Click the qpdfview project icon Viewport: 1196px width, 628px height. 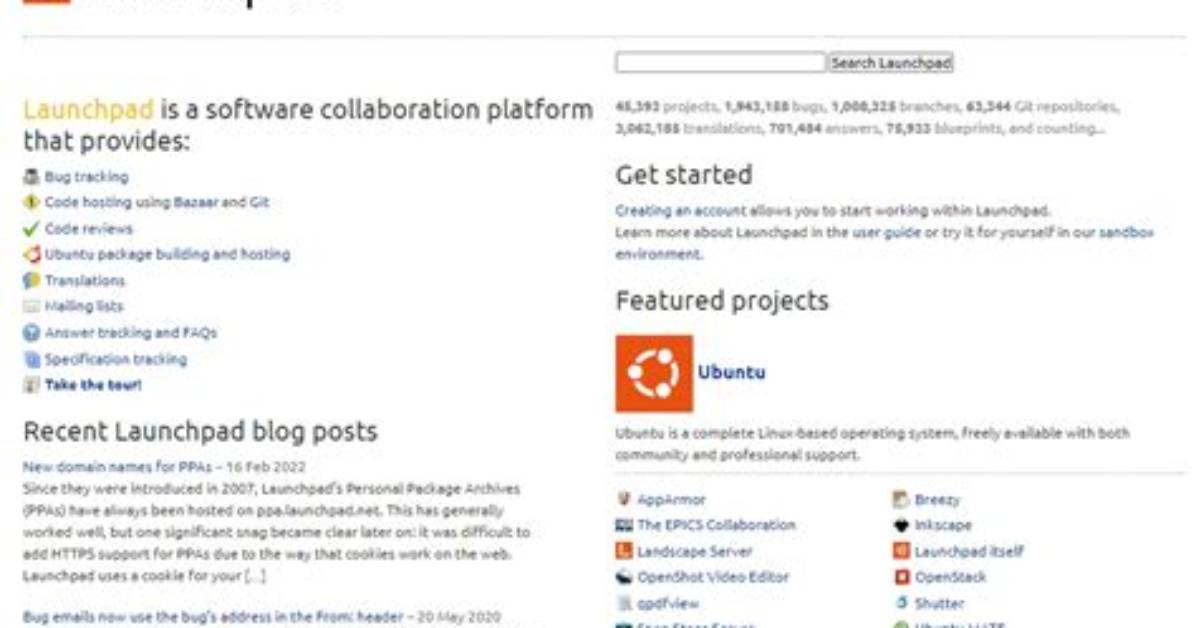coord(624,604)
